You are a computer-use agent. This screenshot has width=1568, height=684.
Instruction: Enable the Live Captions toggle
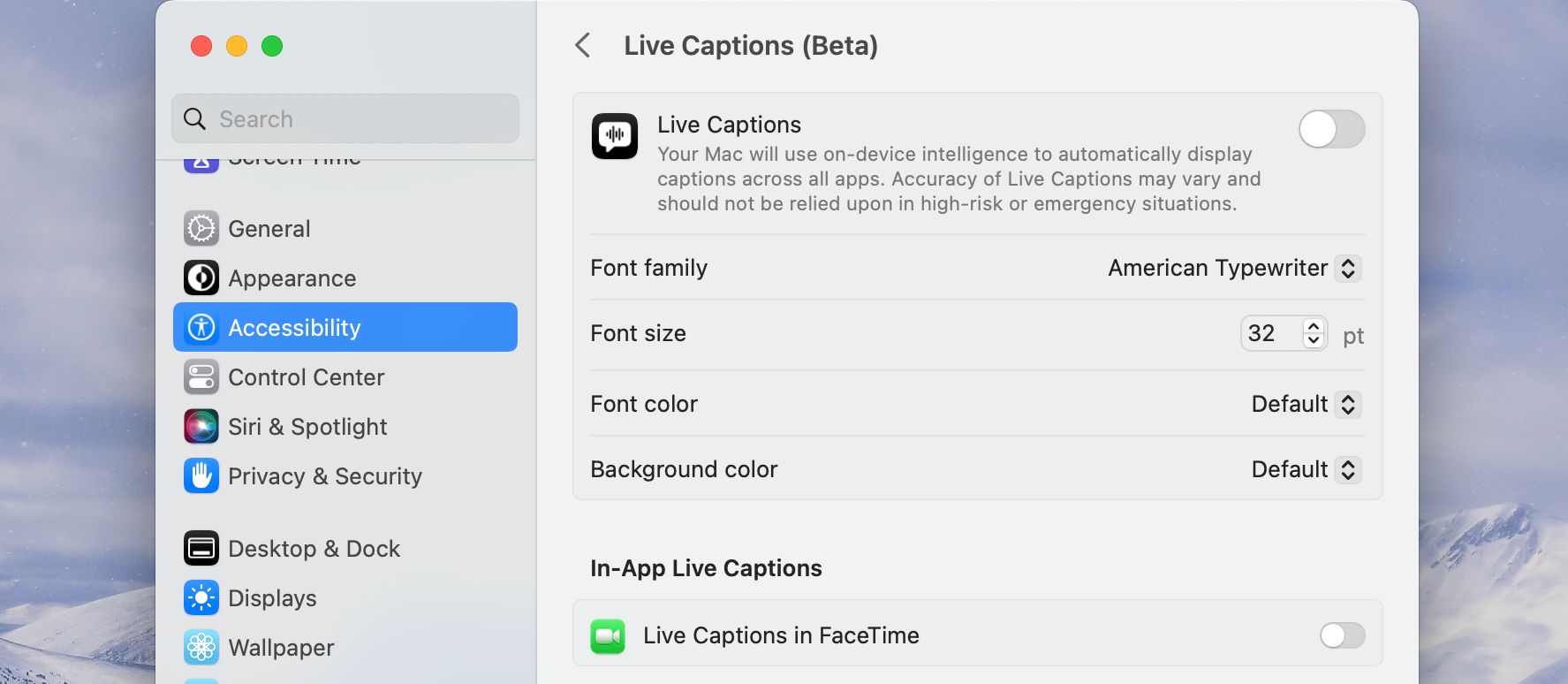1331,130
